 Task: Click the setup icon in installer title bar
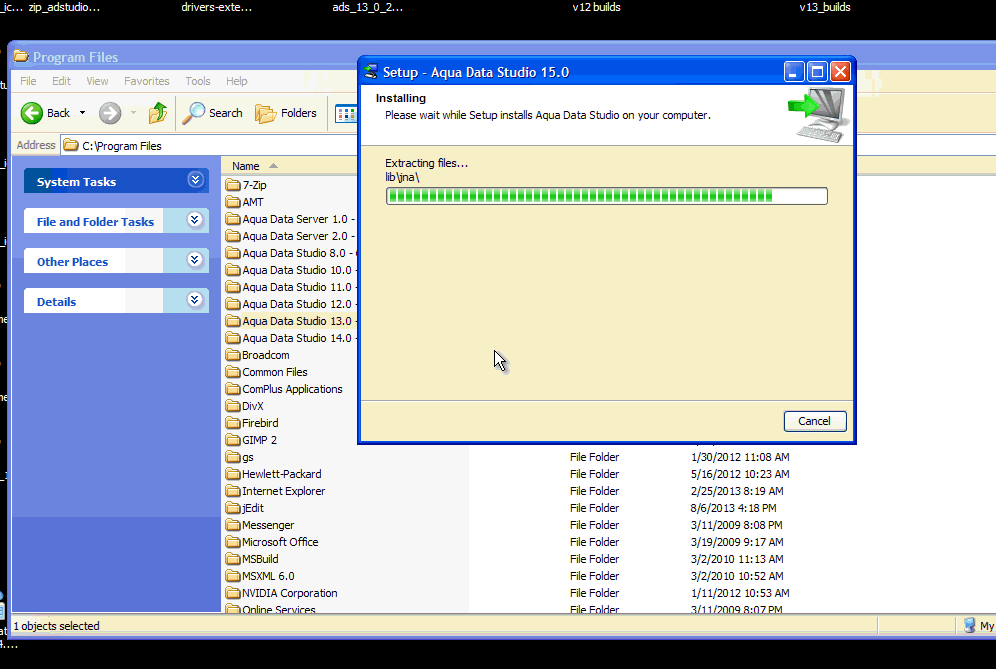pyautogui.click(x=370, y=72)
